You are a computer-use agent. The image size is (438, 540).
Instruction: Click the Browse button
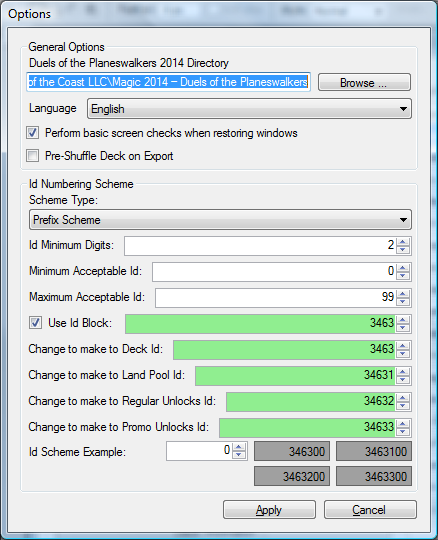coord(364,82)
